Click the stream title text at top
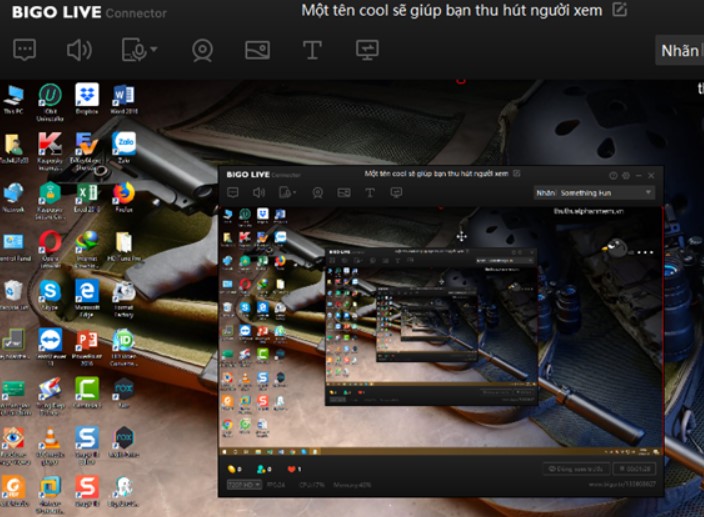 tap(454, 10)
